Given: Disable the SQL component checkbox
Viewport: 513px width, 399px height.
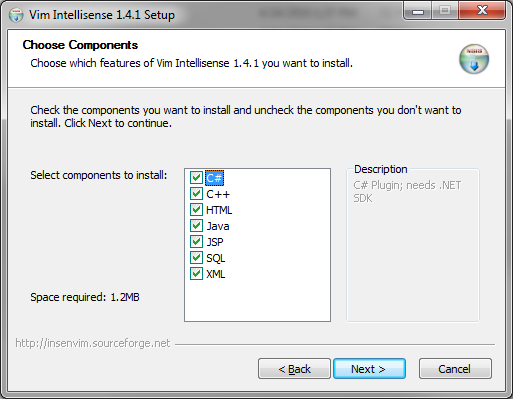Looking at the screenshot, I should (x=196, y=258).
